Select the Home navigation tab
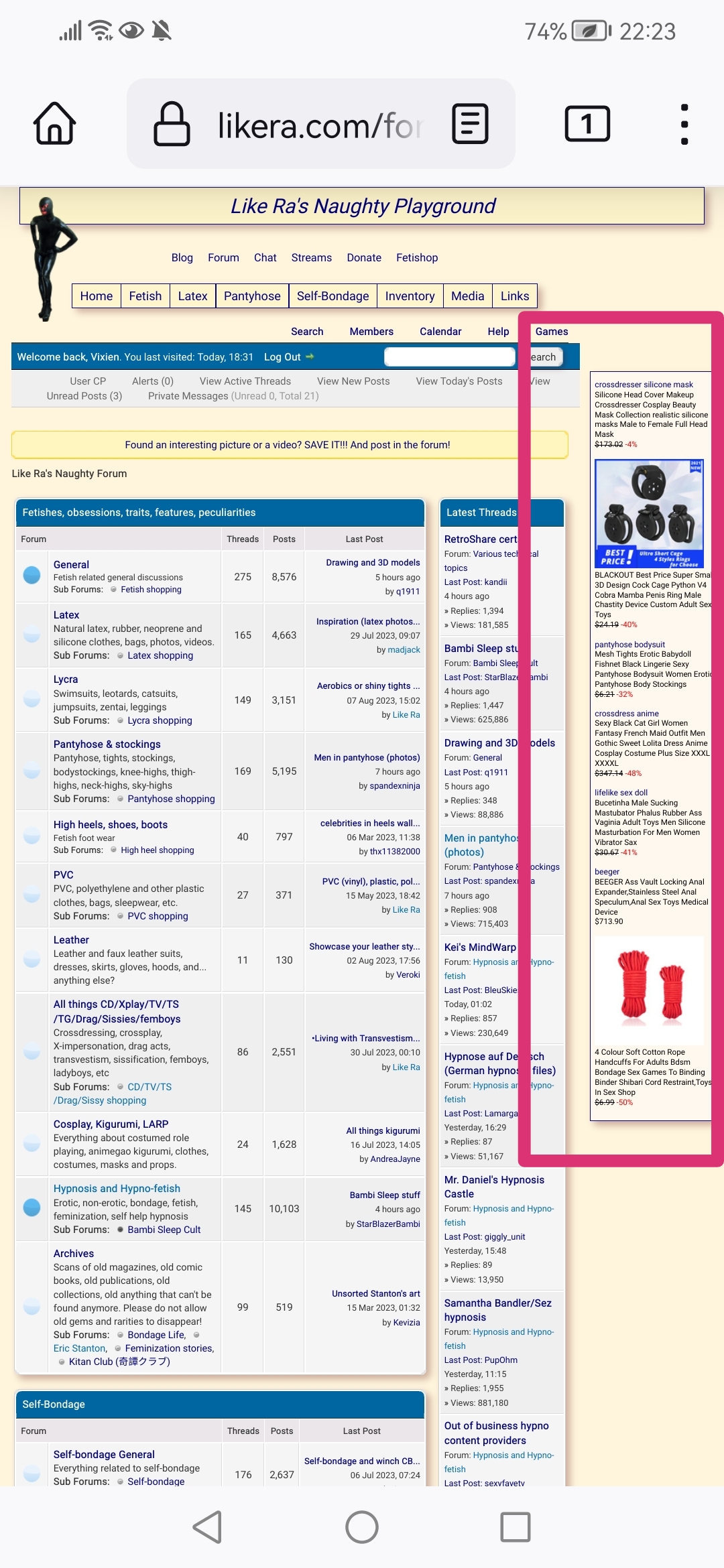This screenshot has width=724, height=1568. (x=97, y=296)
